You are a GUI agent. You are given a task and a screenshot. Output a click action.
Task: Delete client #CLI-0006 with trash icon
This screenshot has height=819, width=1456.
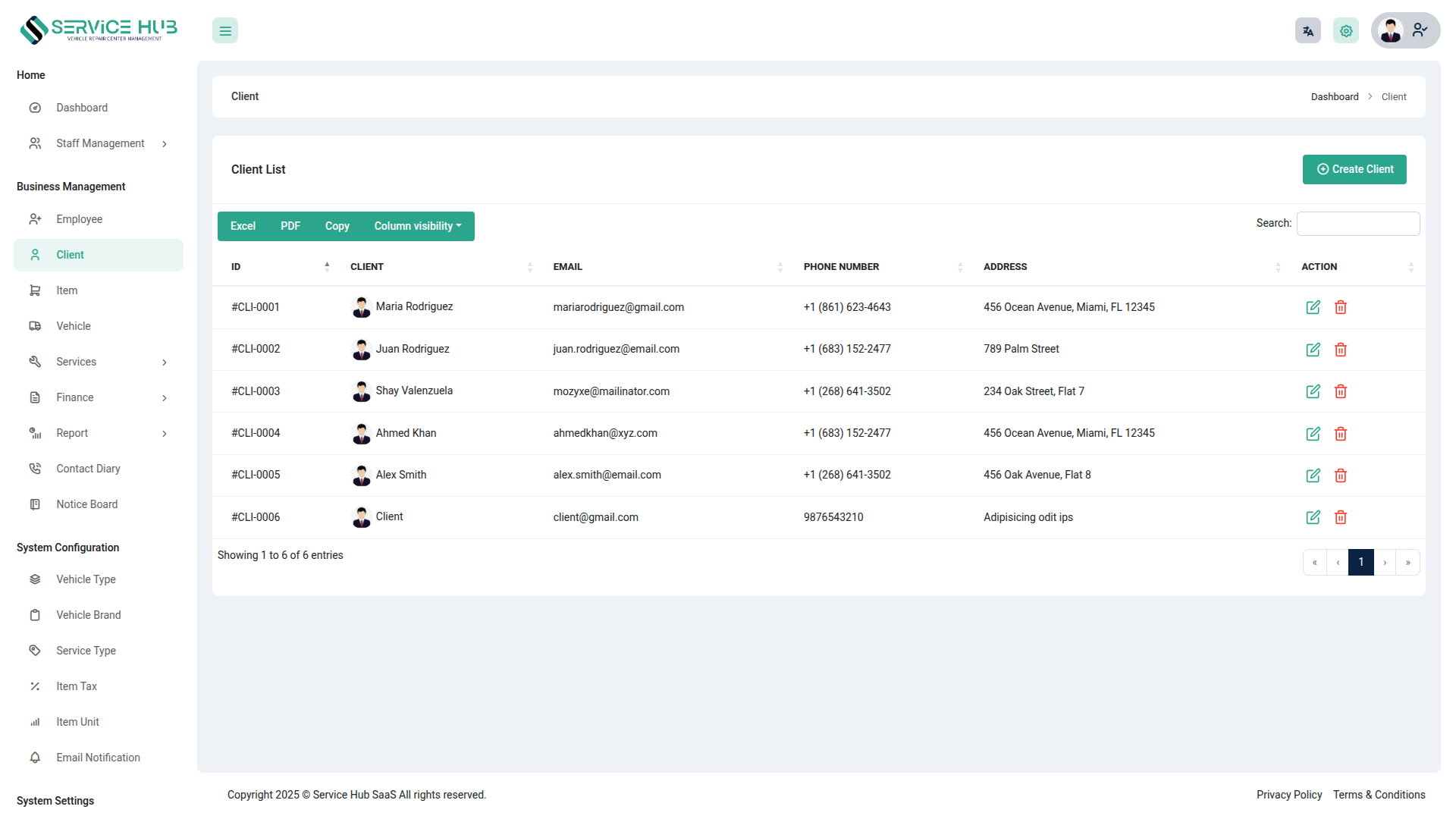point(1340,517)
